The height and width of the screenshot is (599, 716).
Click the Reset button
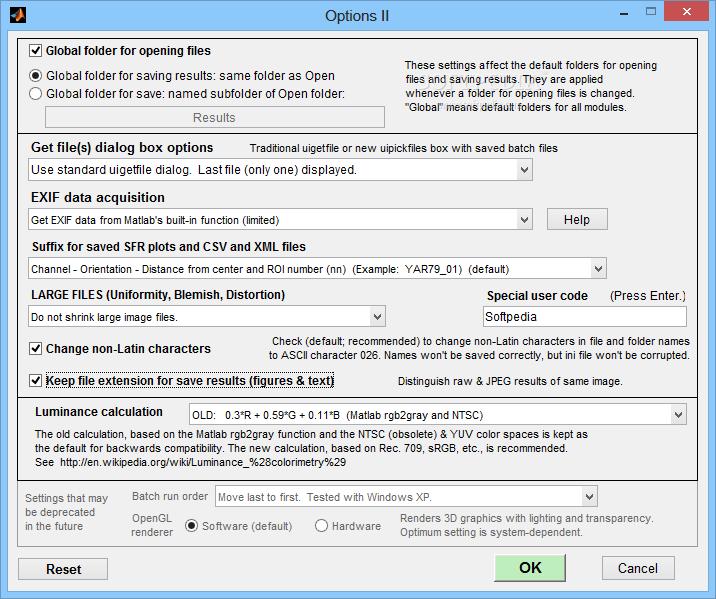(63, 569)
